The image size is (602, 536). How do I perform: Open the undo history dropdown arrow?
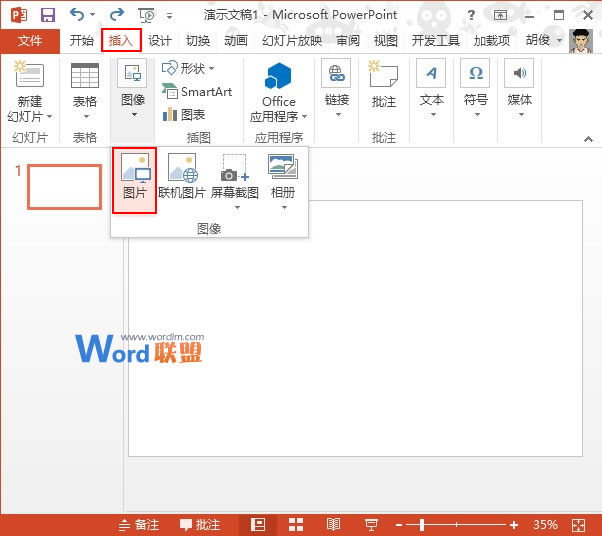[93, 15]
